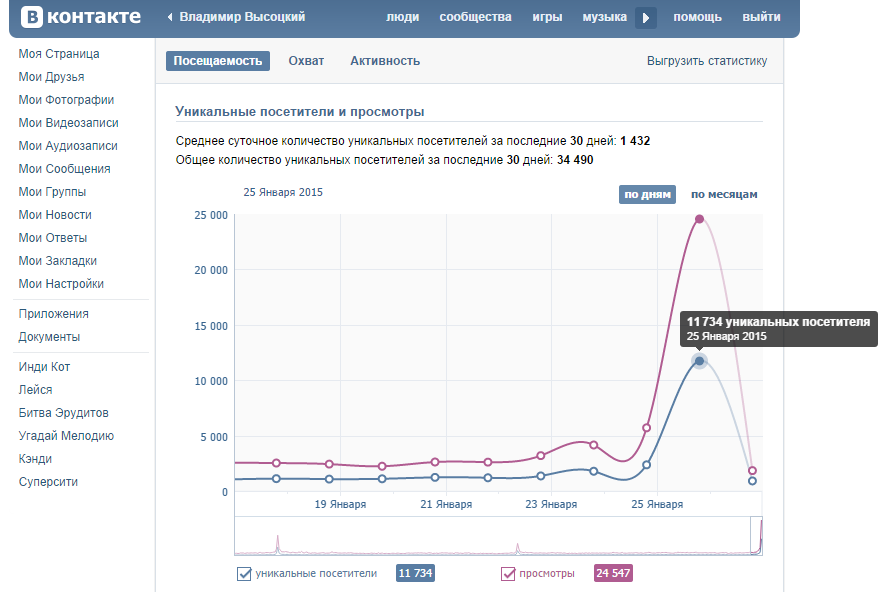This screenshot has height=592, width=883.
Task: Click the blue 11 734 value badge
Action: point(416,573)
